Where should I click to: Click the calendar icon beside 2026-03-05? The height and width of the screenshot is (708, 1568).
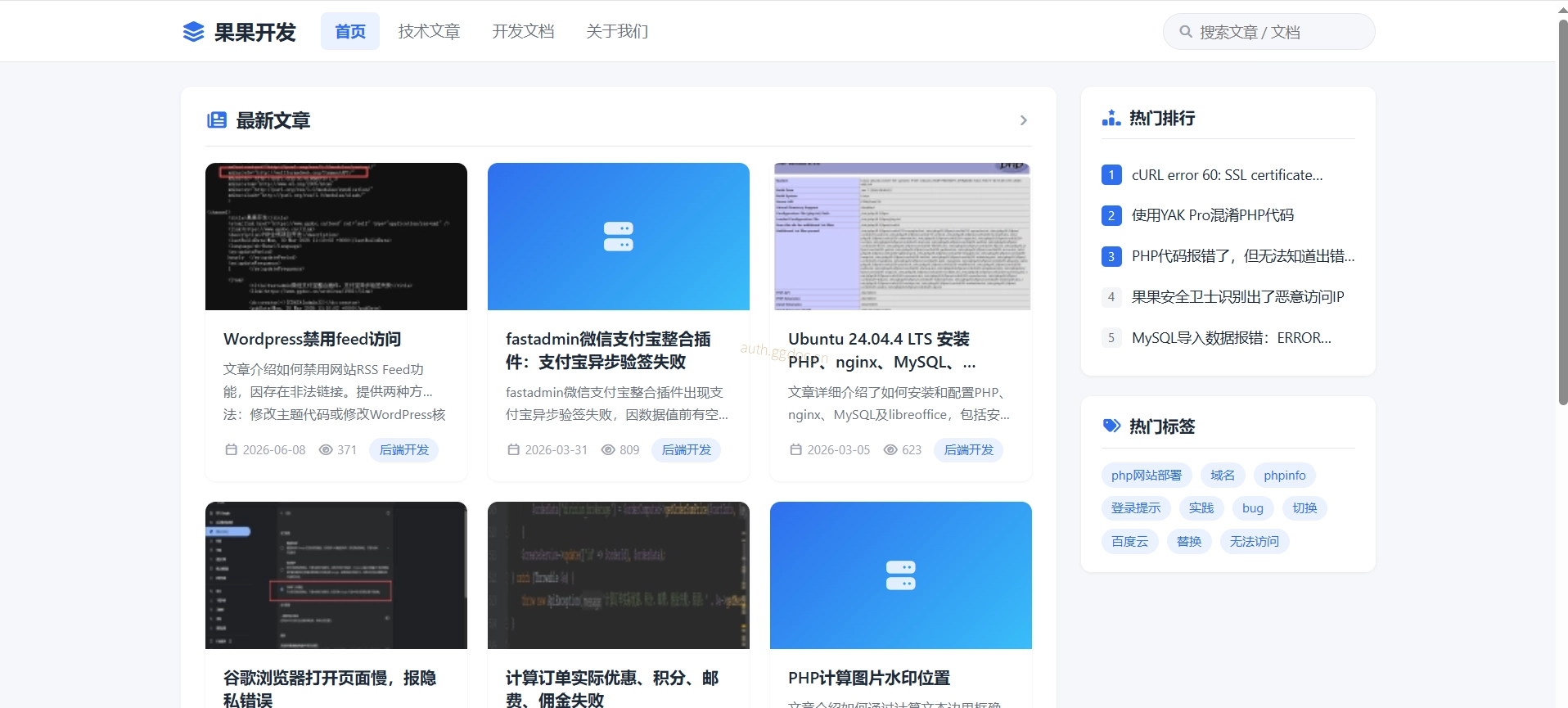coord(796,449)
